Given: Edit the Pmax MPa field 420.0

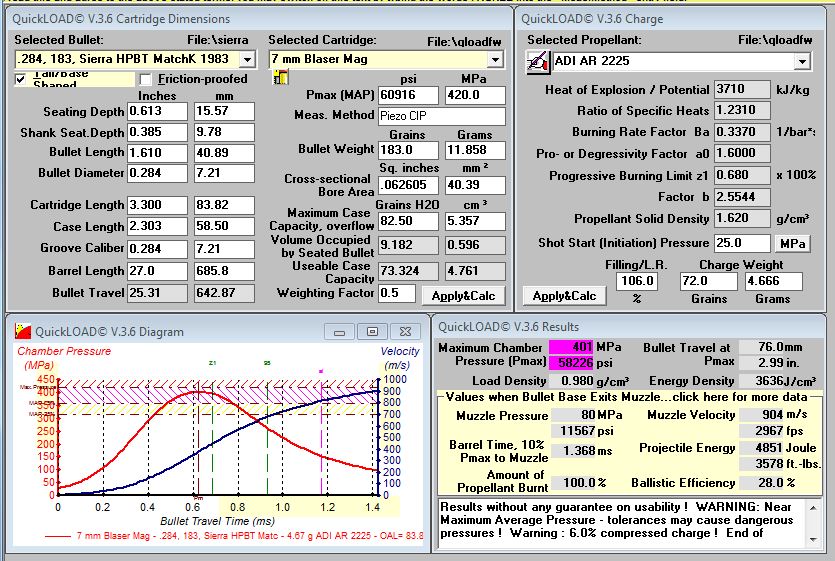Looking at the screenshot, I should click(475, 95).
